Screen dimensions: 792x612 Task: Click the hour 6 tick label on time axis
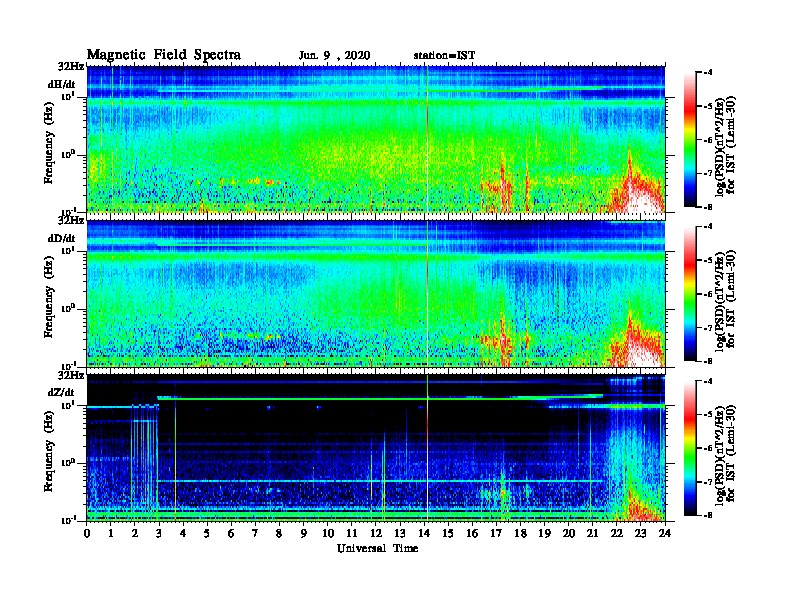[231, 534]
